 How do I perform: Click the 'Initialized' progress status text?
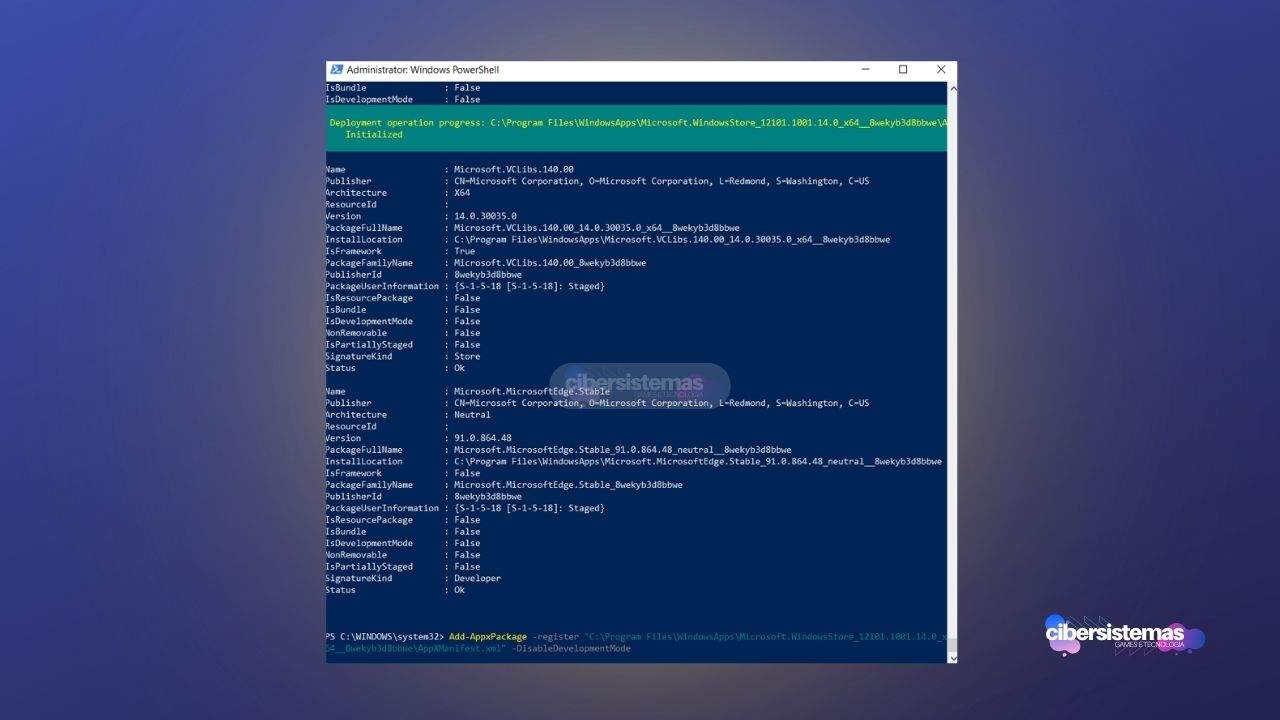pos(374,134)
